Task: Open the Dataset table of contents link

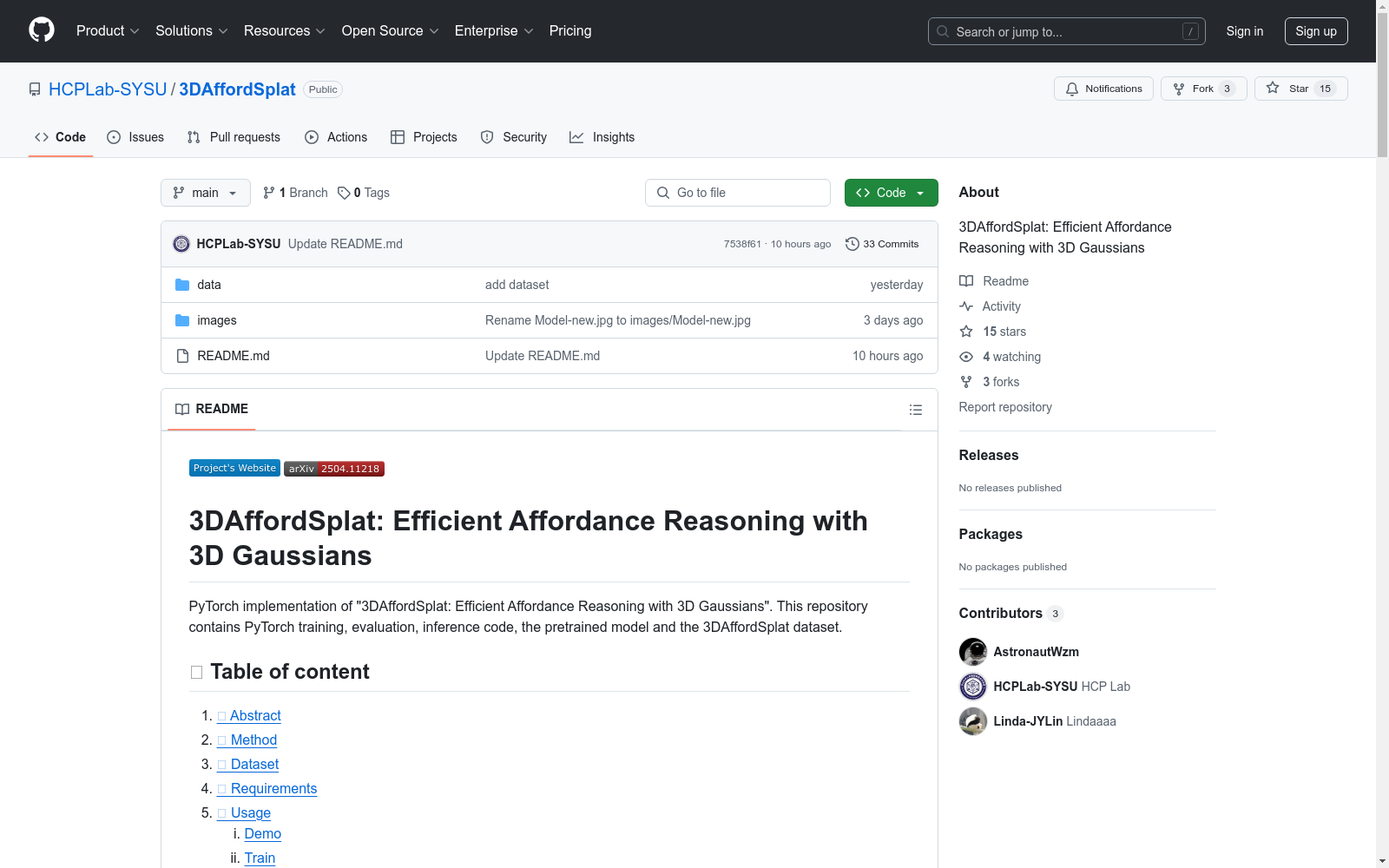Action: [248, 764]
